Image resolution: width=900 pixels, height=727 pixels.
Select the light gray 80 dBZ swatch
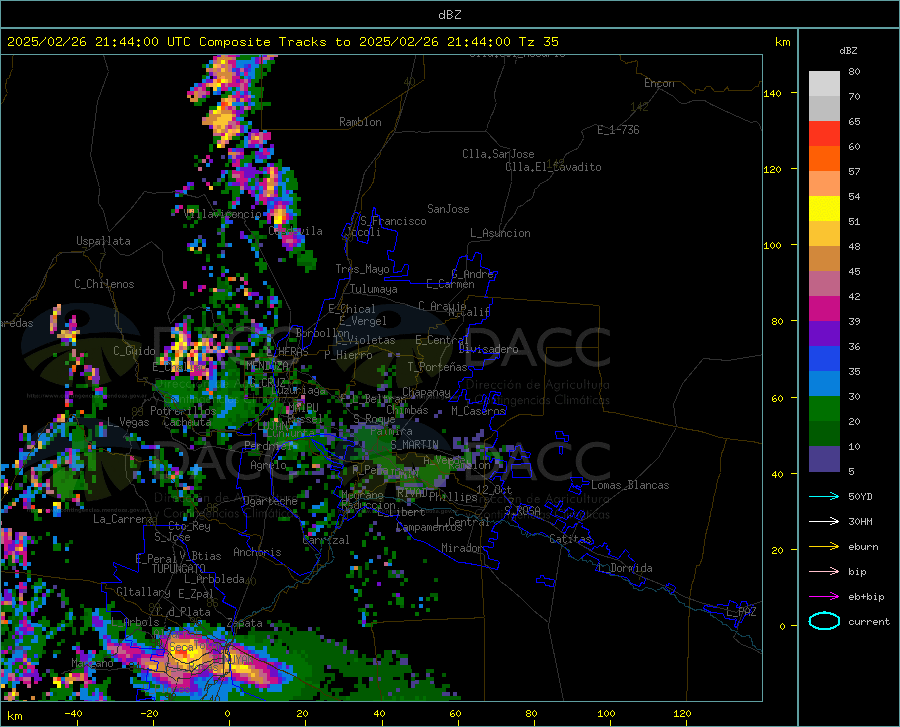824,84
